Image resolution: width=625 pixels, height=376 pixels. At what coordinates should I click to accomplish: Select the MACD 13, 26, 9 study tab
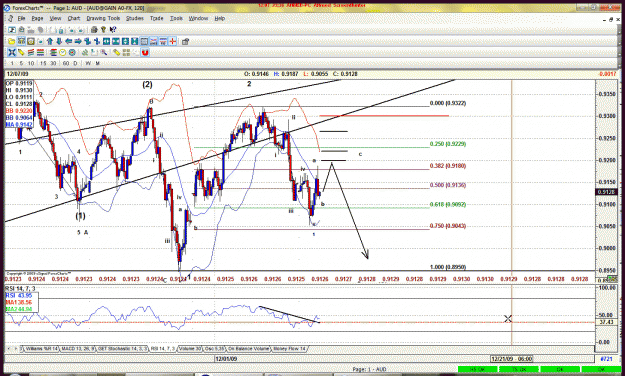(x=78, y=349)
